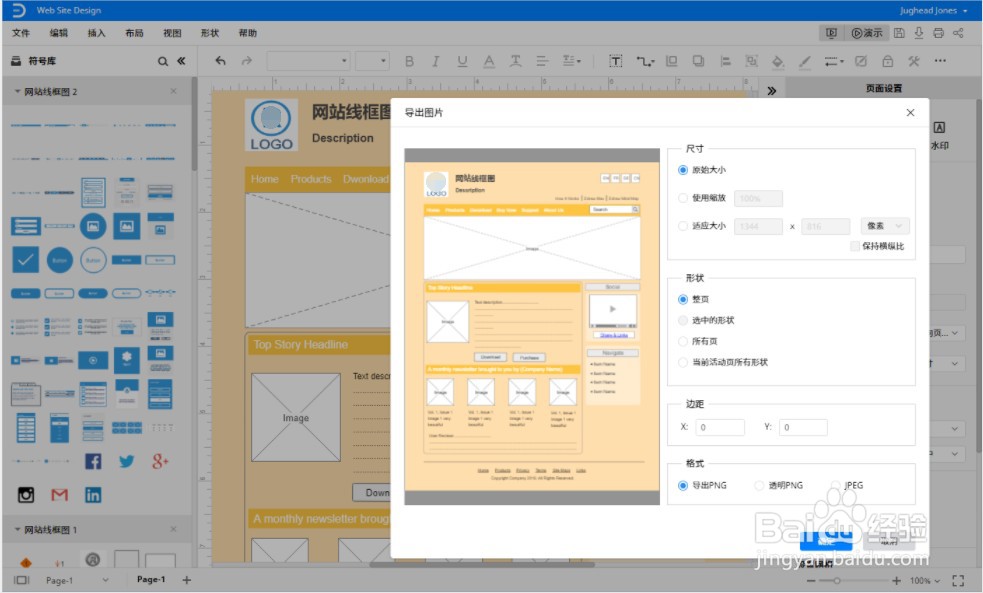Click the 水印 watermark button
The image size is (983, 593).
click(939, 135)
